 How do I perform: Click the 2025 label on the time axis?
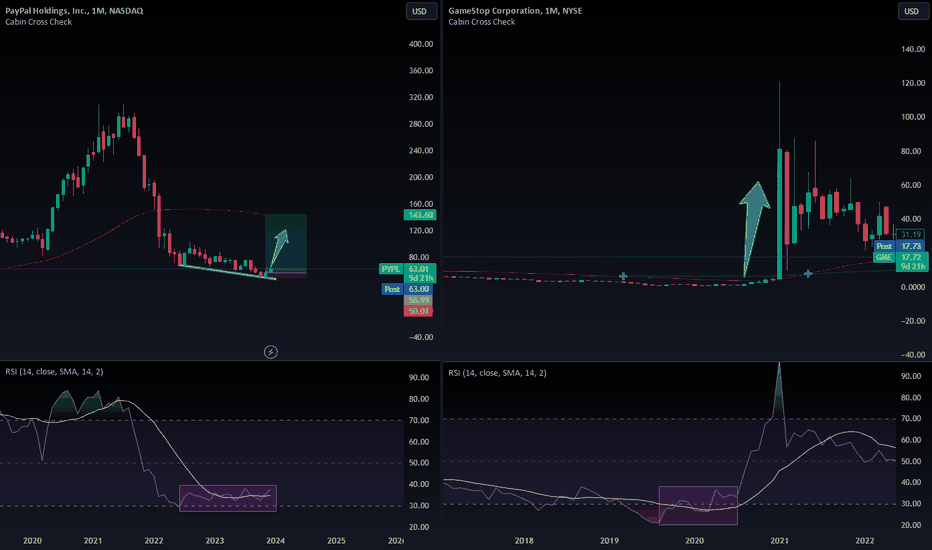(x=336, y=540)
